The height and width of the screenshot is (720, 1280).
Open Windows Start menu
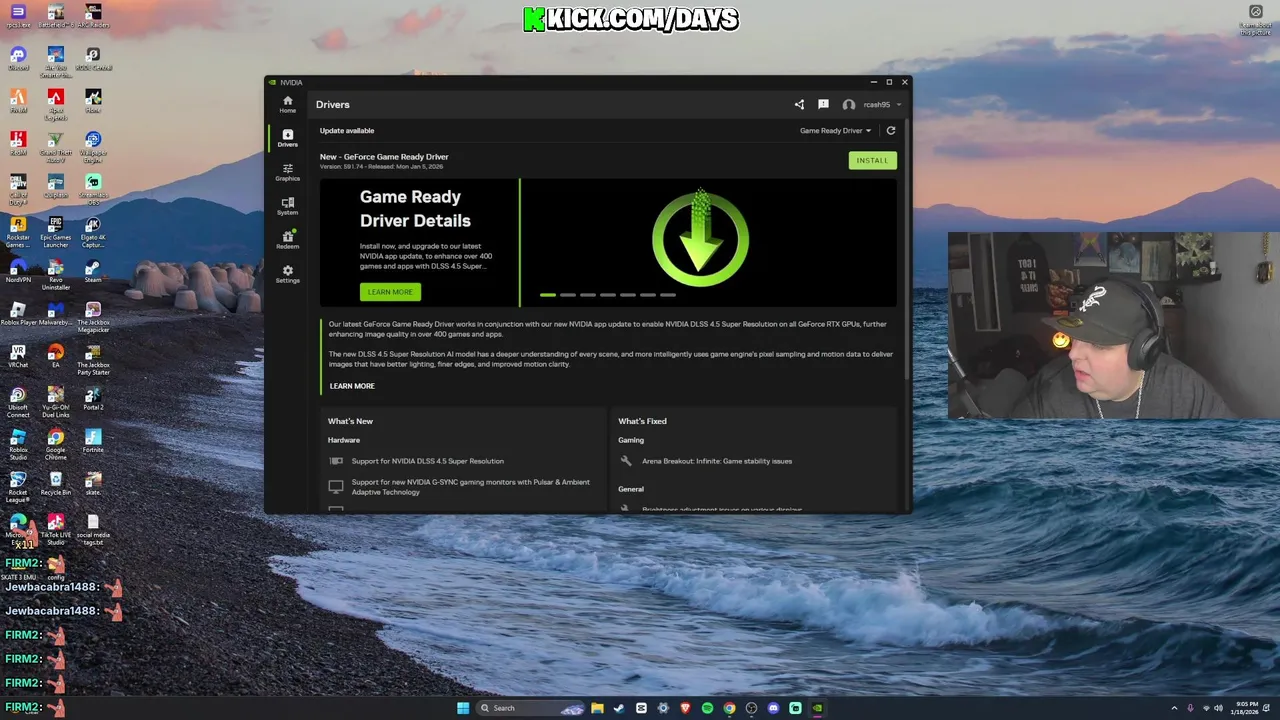point(463,708)
